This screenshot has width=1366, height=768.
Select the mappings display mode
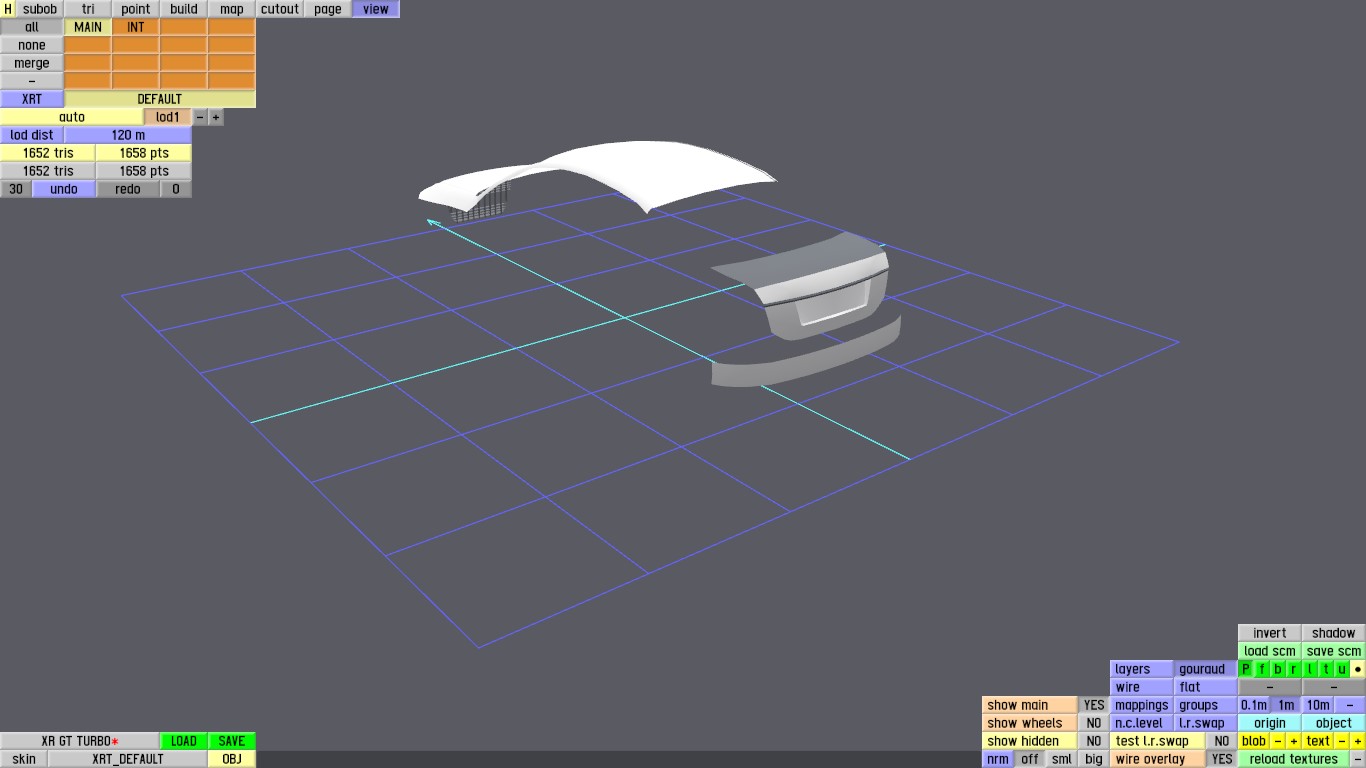tap(1142, 705)
